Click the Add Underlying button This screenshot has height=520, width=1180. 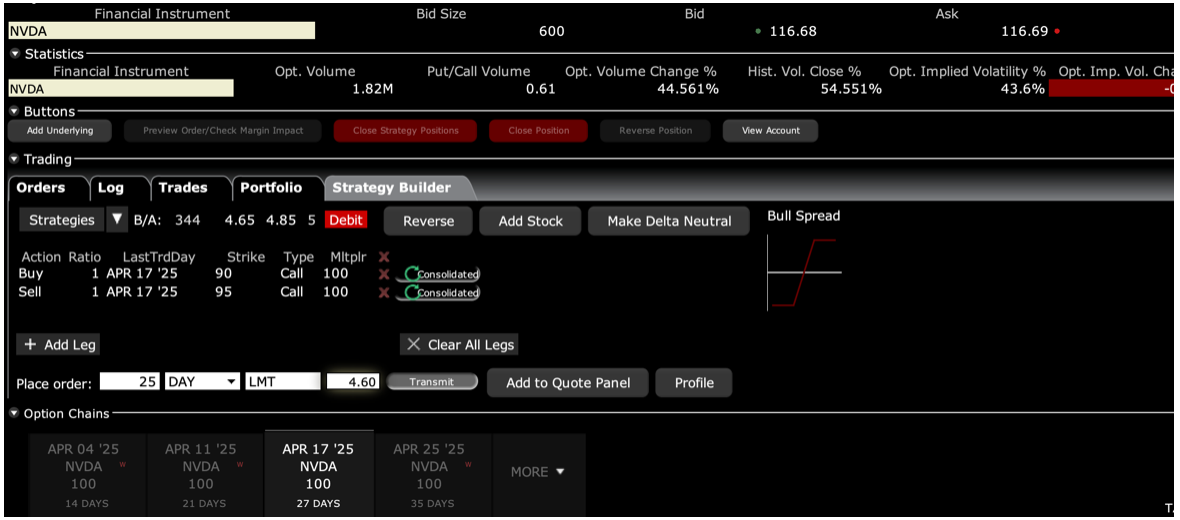coord(59,131)
